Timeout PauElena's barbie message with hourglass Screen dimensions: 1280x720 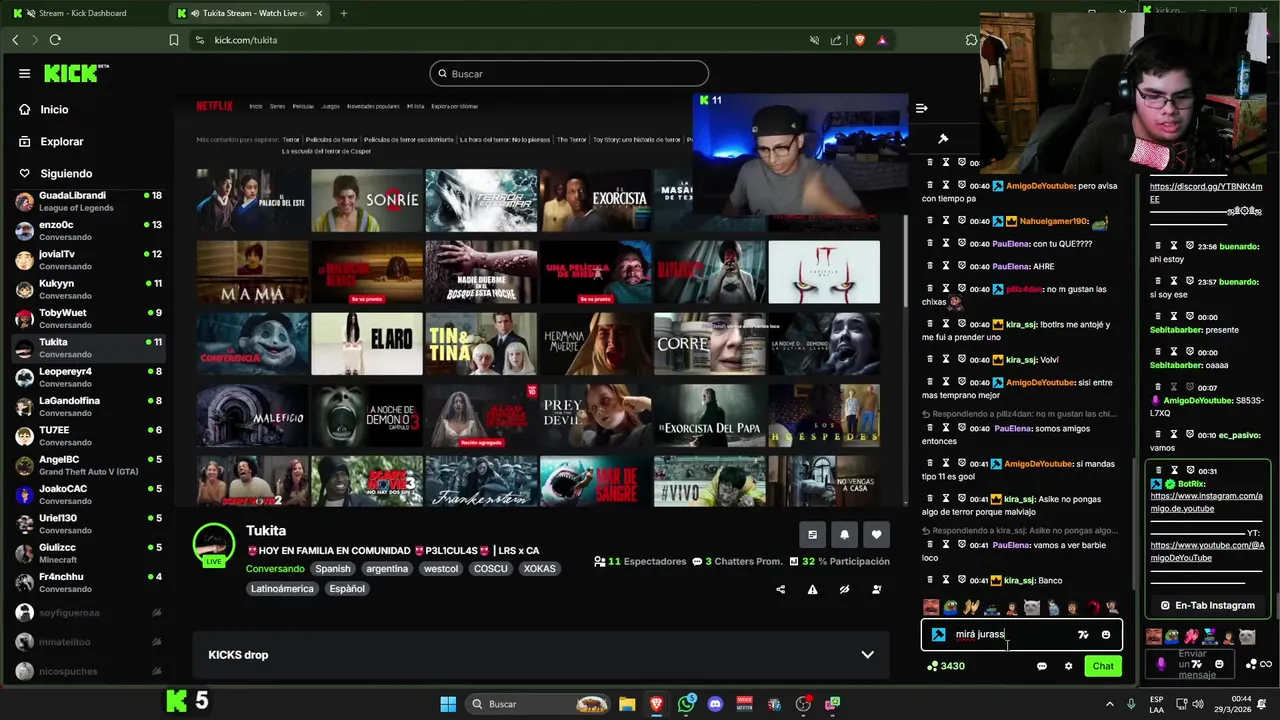click(x=946, y=545)
